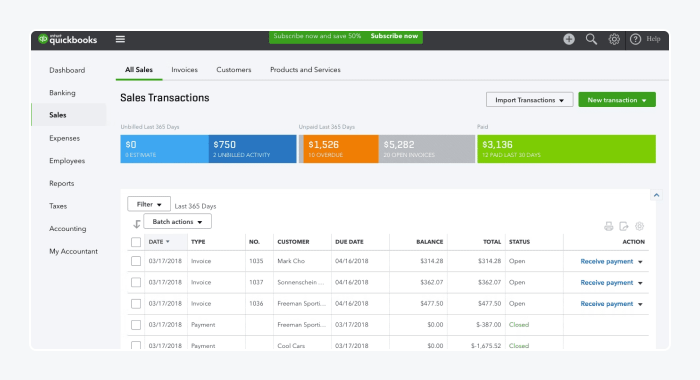Open the plus create-new icon
700x380 pixels.
click(x=569, y=39)
